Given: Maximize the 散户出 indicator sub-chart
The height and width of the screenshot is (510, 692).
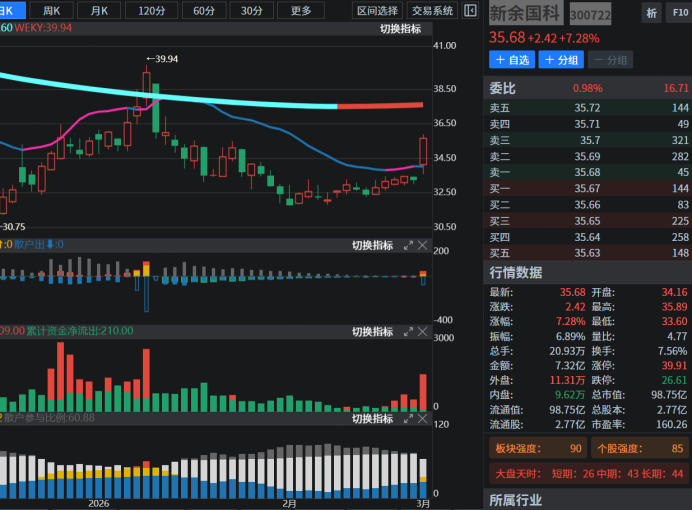Looking at the screenshot, I should click(x=408, y=245).
